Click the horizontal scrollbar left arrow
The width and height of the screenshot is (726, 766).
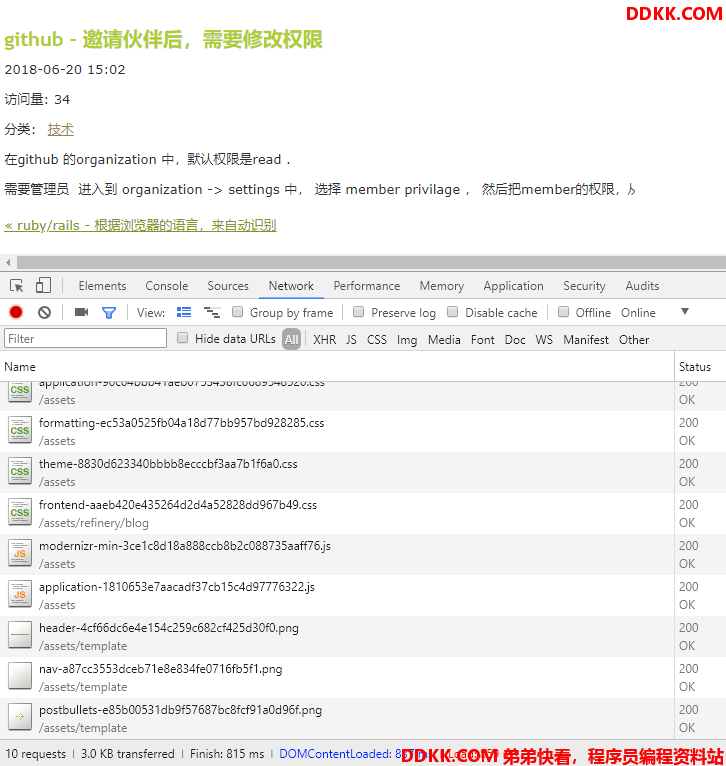[8, 262]
